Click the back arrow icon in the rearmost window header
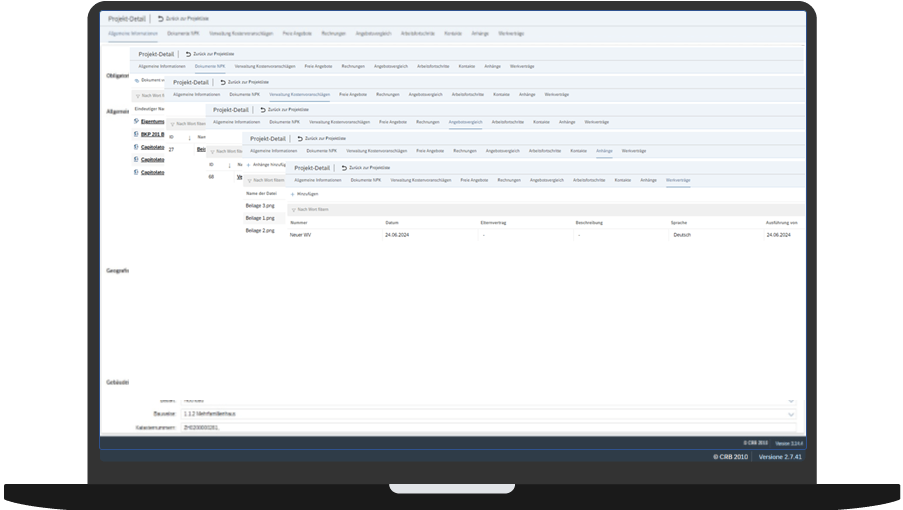 (160, 19)
